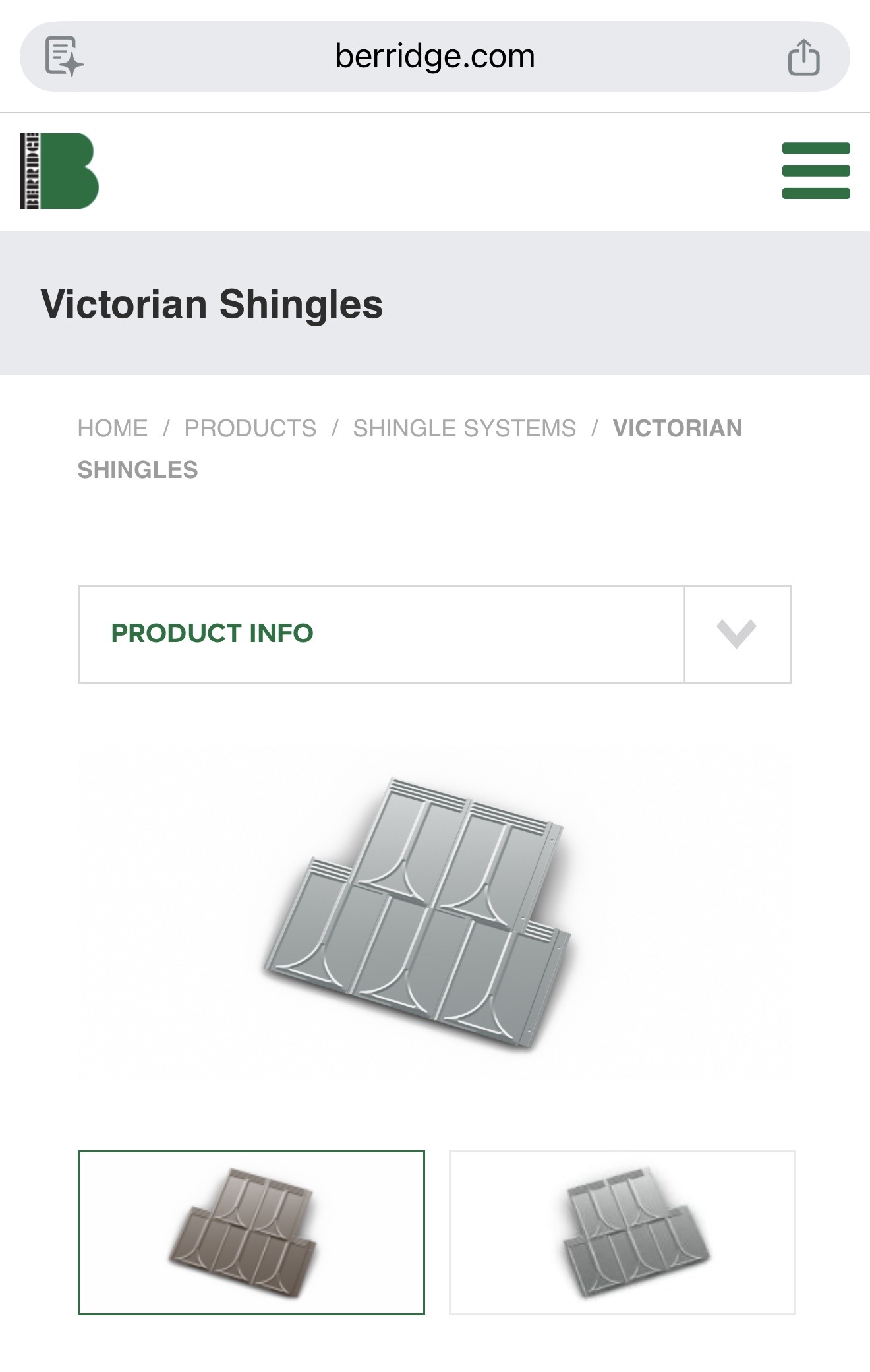Click the green Berridge B logo
Screen dimensions: 870x1372
pyautogui.click(x=70, y=171)
